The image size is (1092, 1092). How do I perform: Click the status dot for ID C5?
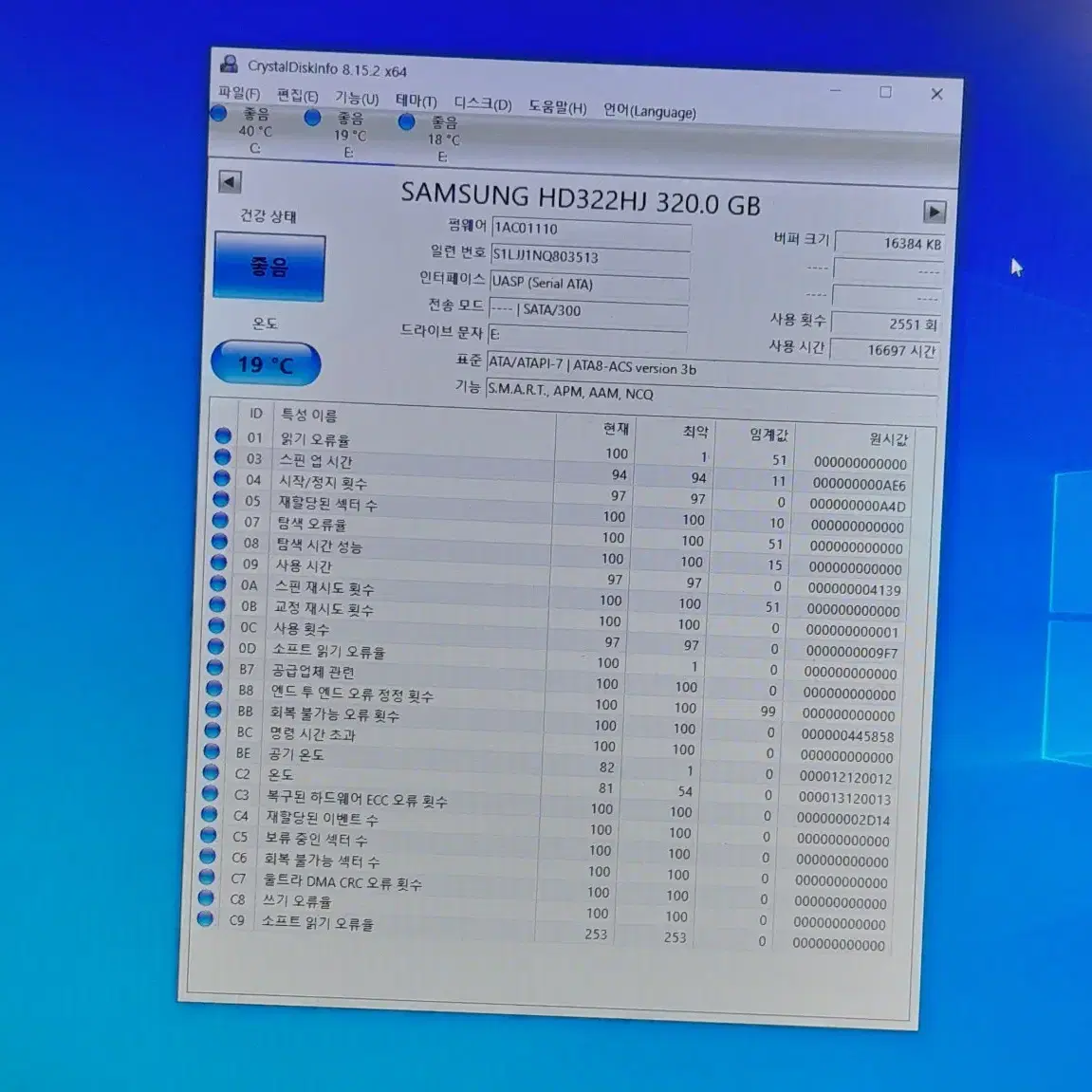tap(208, 834)
